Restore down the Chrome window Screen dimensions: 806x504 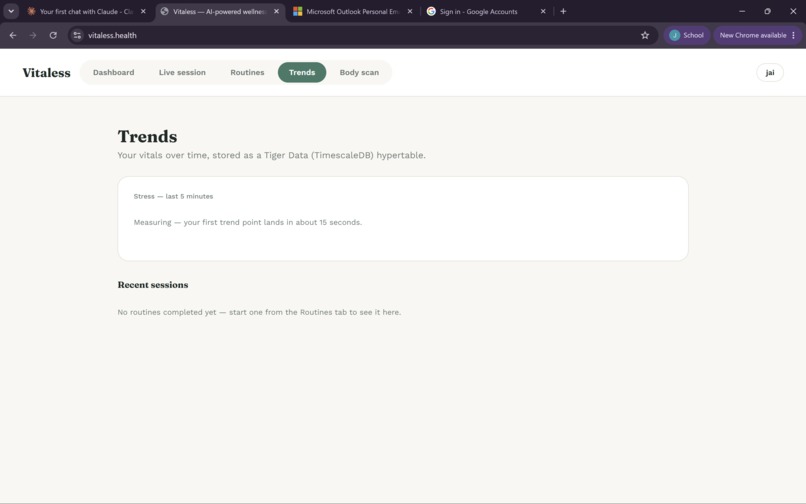(x=767, y=11)
